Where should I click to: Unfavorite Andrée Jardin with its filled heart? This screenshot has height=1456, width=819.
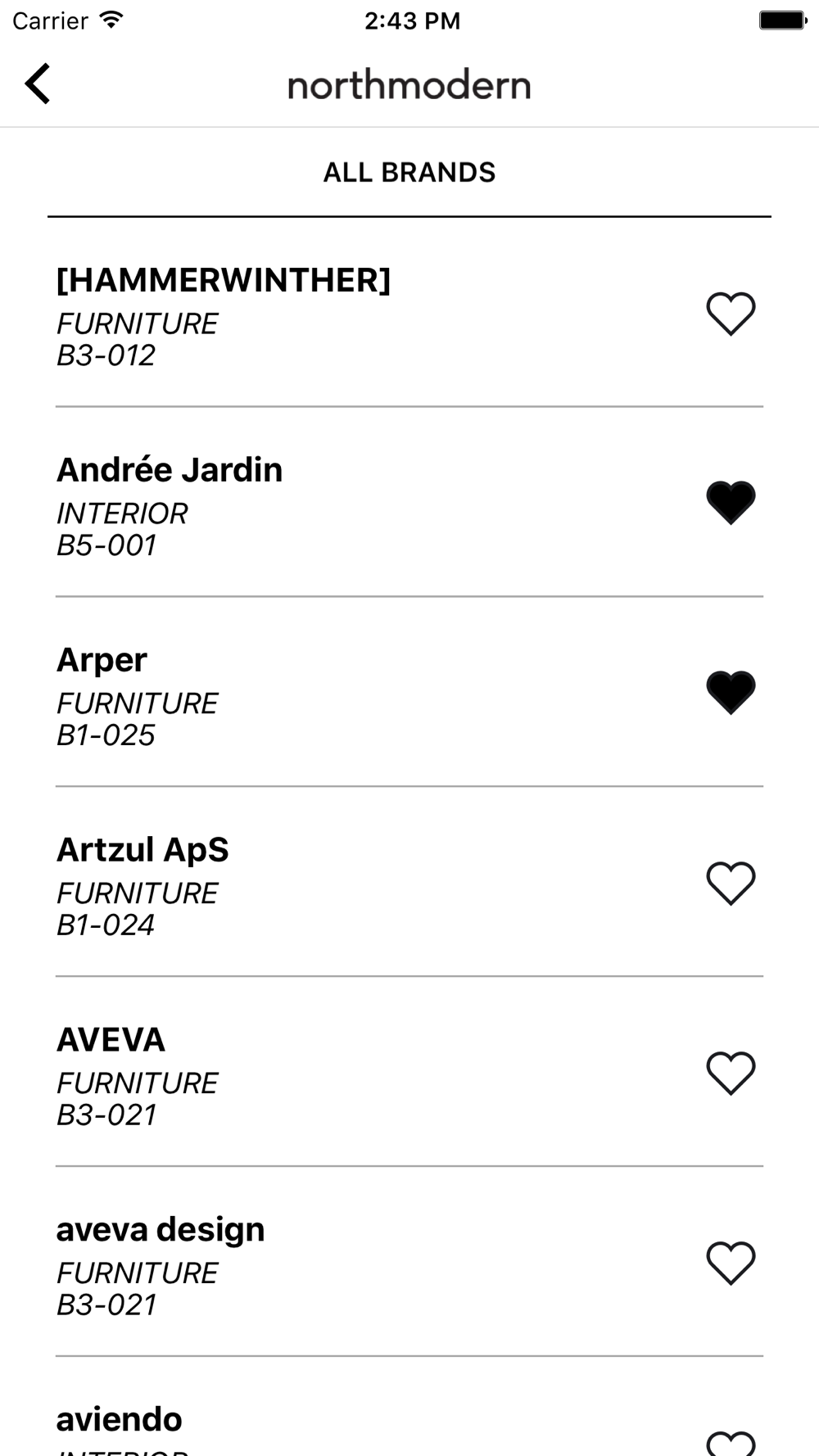click(x=731, y=501)
